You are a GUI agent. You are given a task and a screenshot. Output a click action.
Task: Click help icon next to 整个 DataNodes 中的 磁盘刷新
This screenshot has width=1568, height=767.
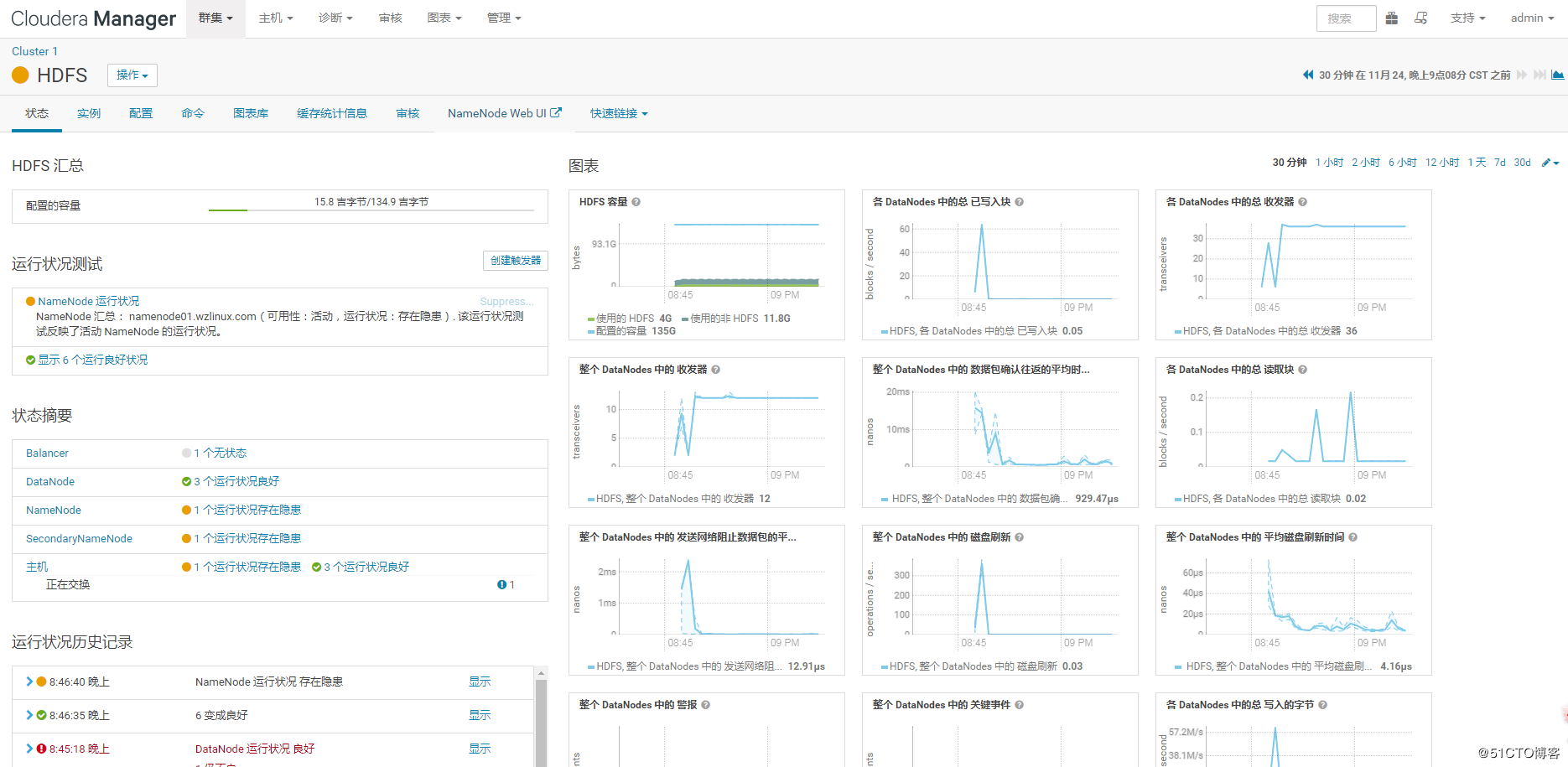(1020, 537)
